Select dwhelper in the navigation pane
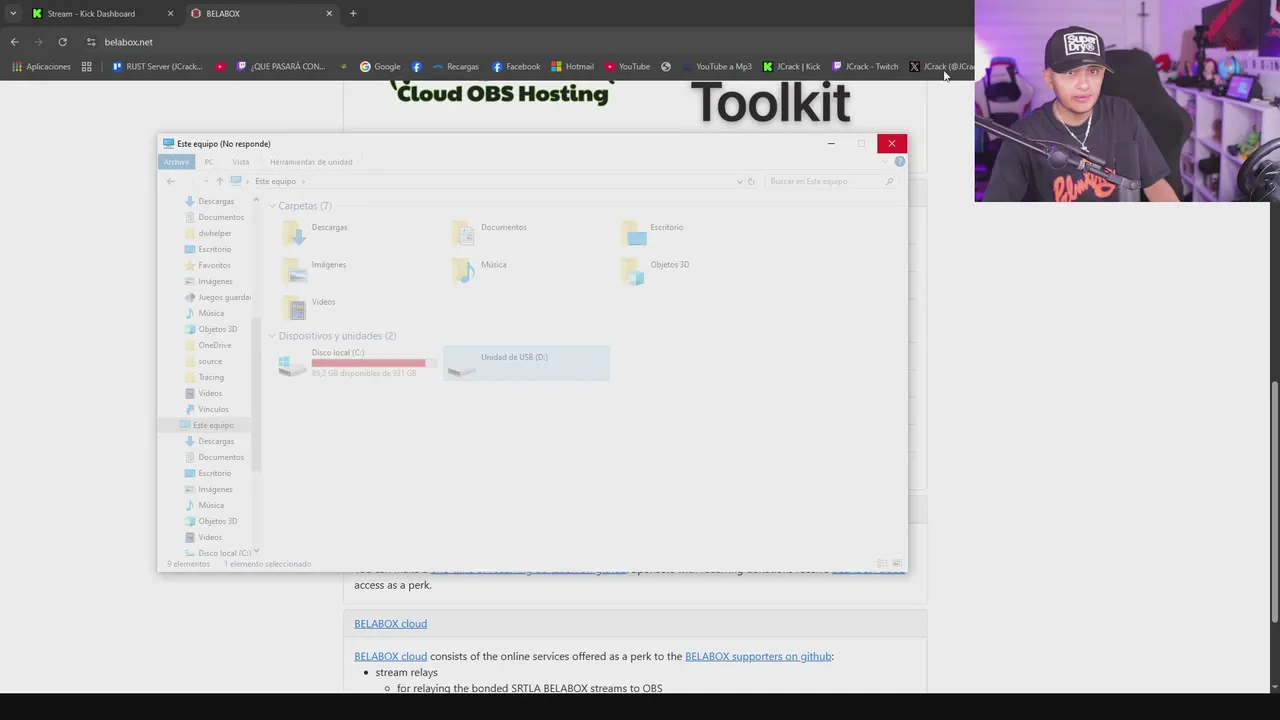 click(x=215, y=233)
